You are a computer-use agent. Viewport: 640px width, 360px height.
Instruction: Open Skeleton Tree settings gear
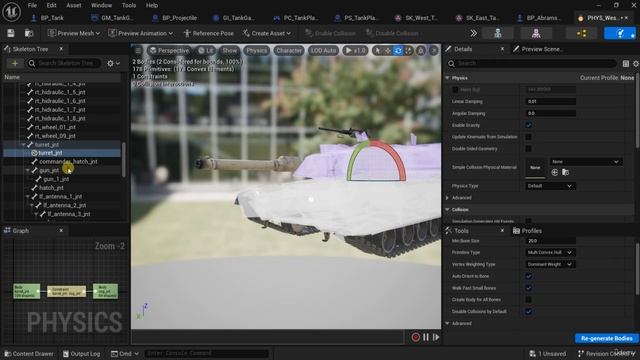pos(113,63)
